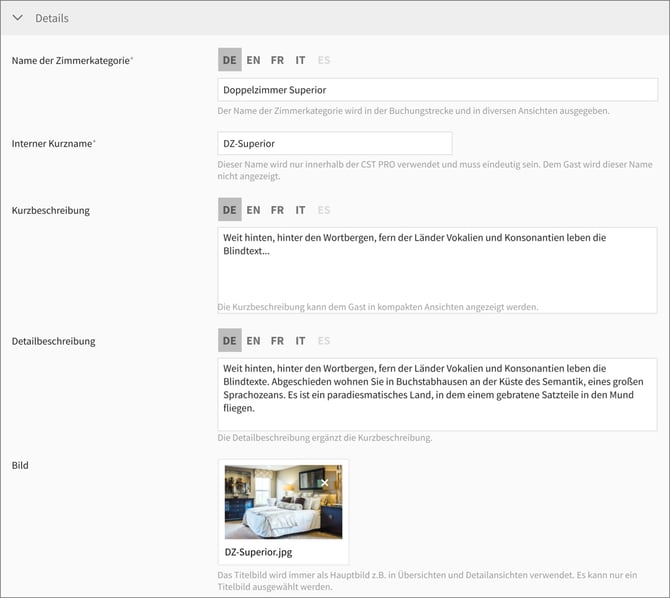The image size is (670, 598).
Task: Switch Kurzbeschreibung to EN language
Action: coord(254,210)
